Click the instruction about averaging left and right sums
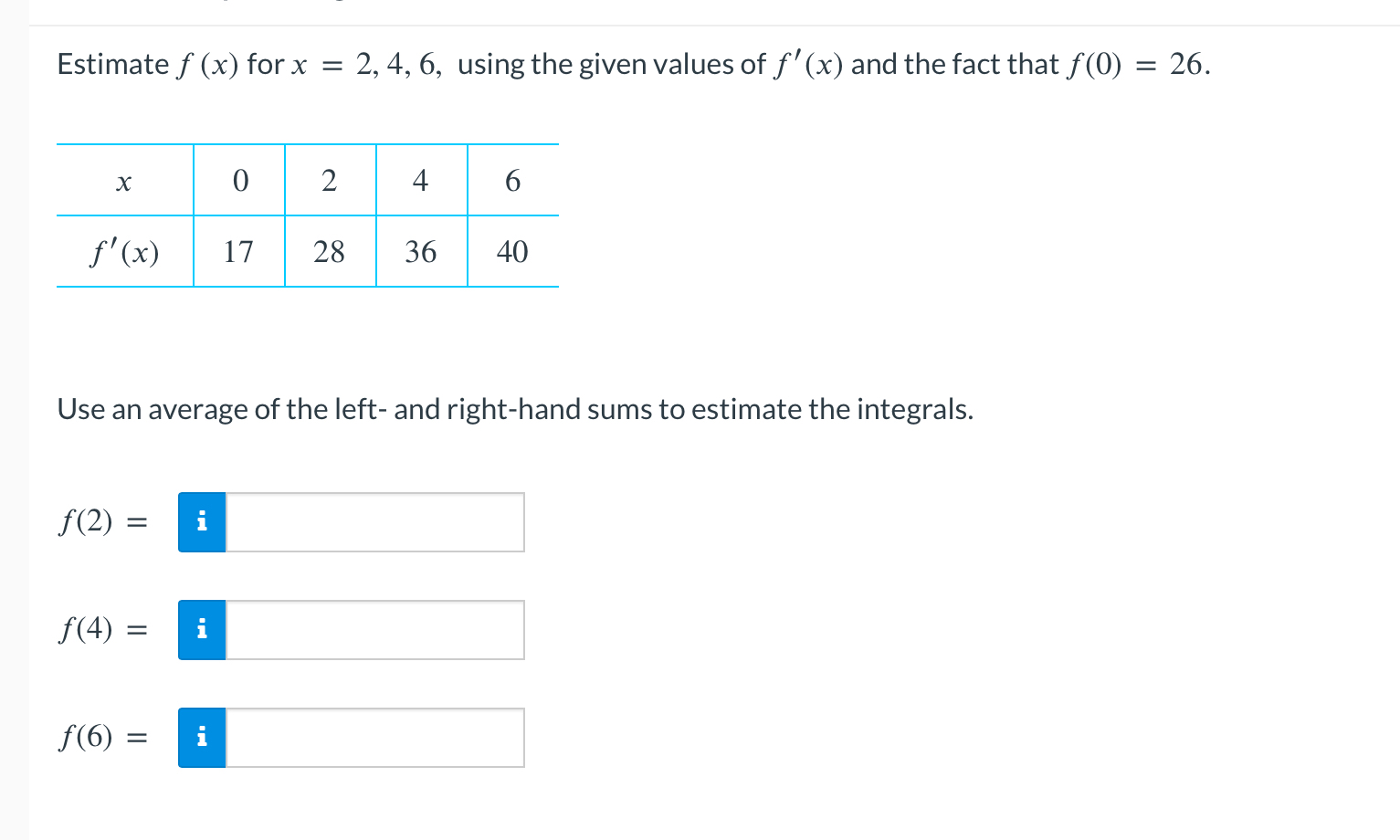 tap(515, 409)
